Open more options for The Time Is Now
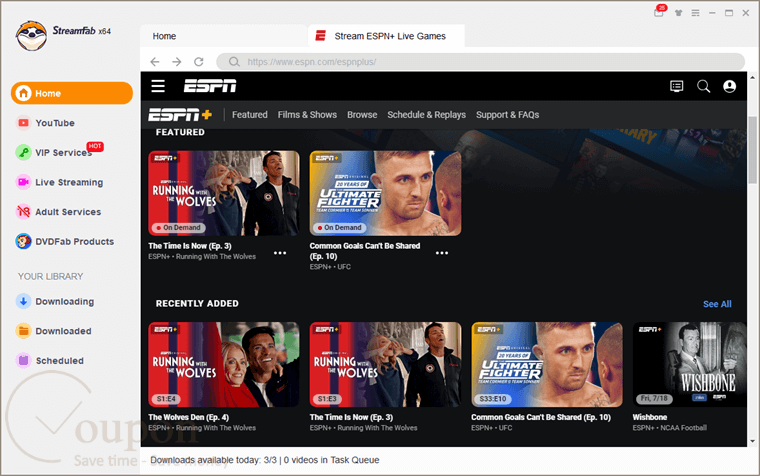This screenshot has width=760, height=476. [280, 253]
